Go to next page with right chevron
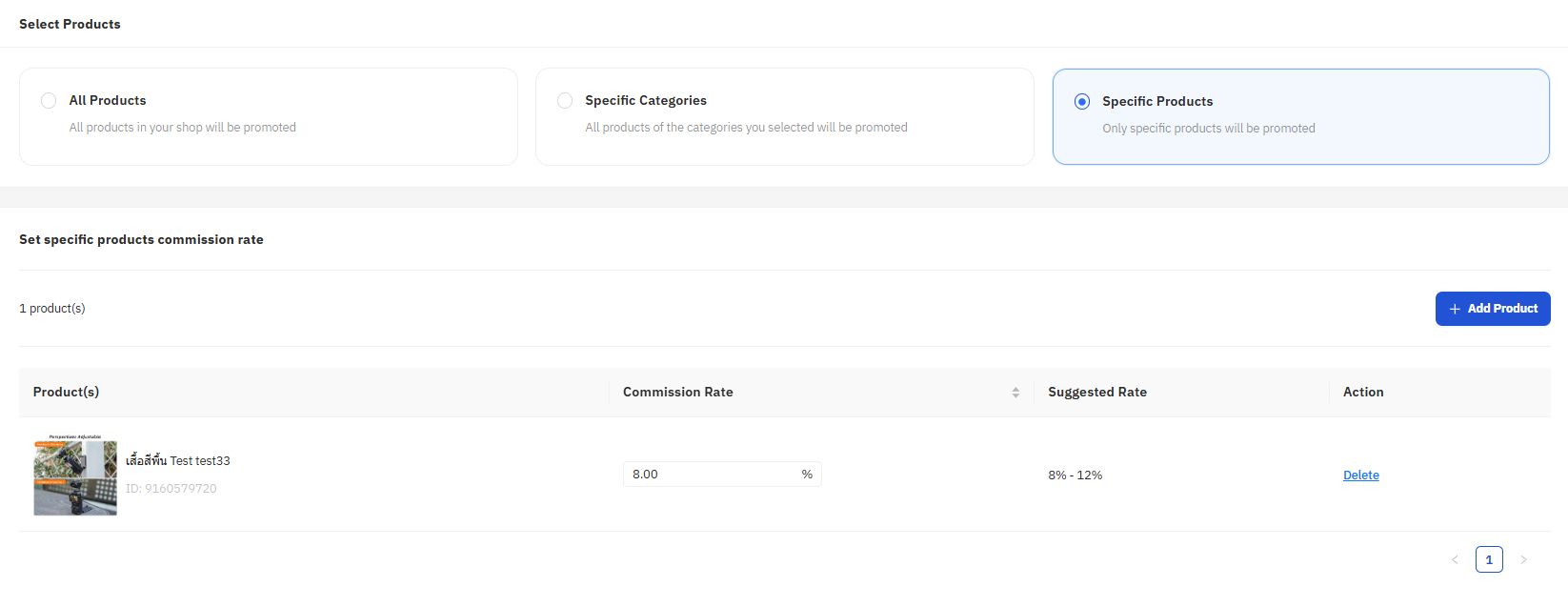 pyautogui.click(x=1523, y=559)
